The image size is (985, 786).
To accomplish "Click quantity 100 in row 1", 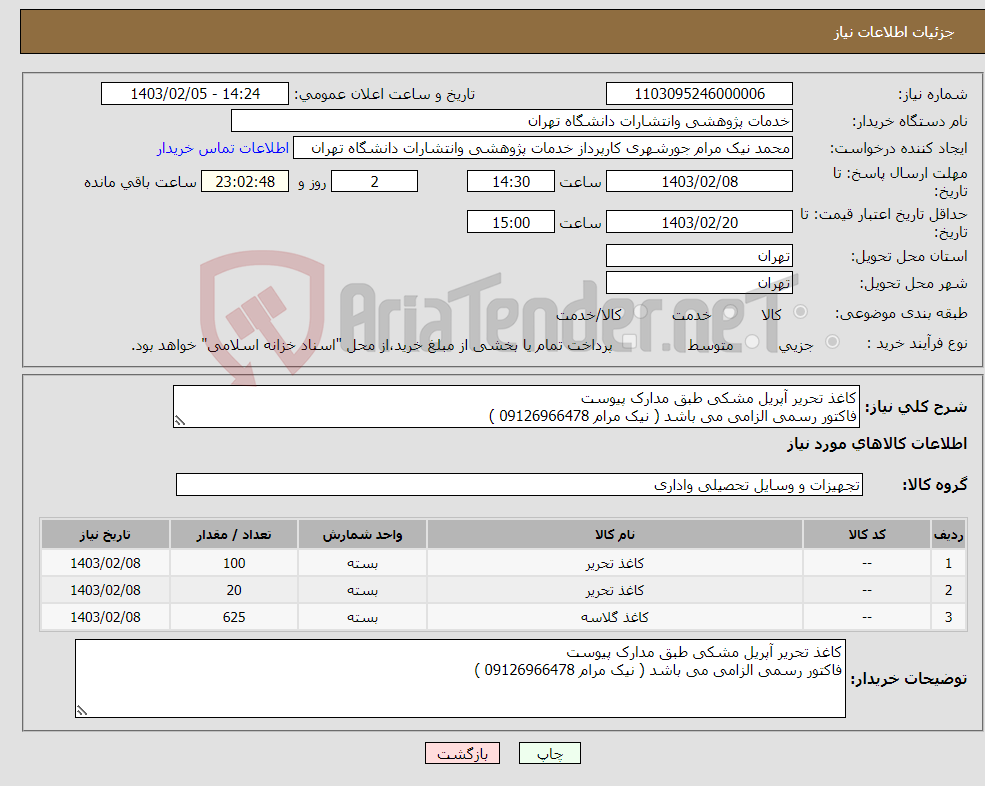I will click(234, 564).
